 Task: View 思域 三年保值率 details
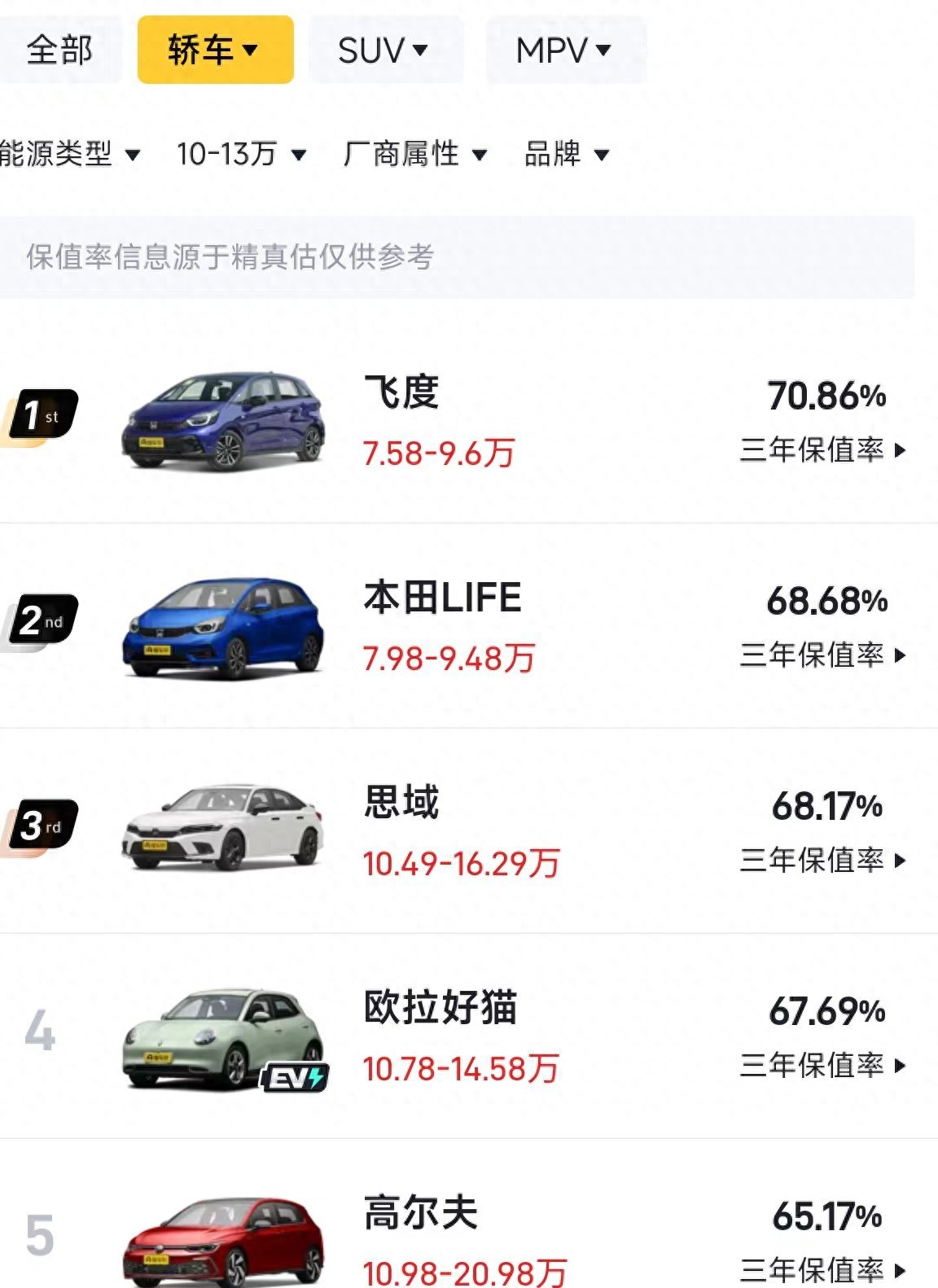[x=822, y=860]
